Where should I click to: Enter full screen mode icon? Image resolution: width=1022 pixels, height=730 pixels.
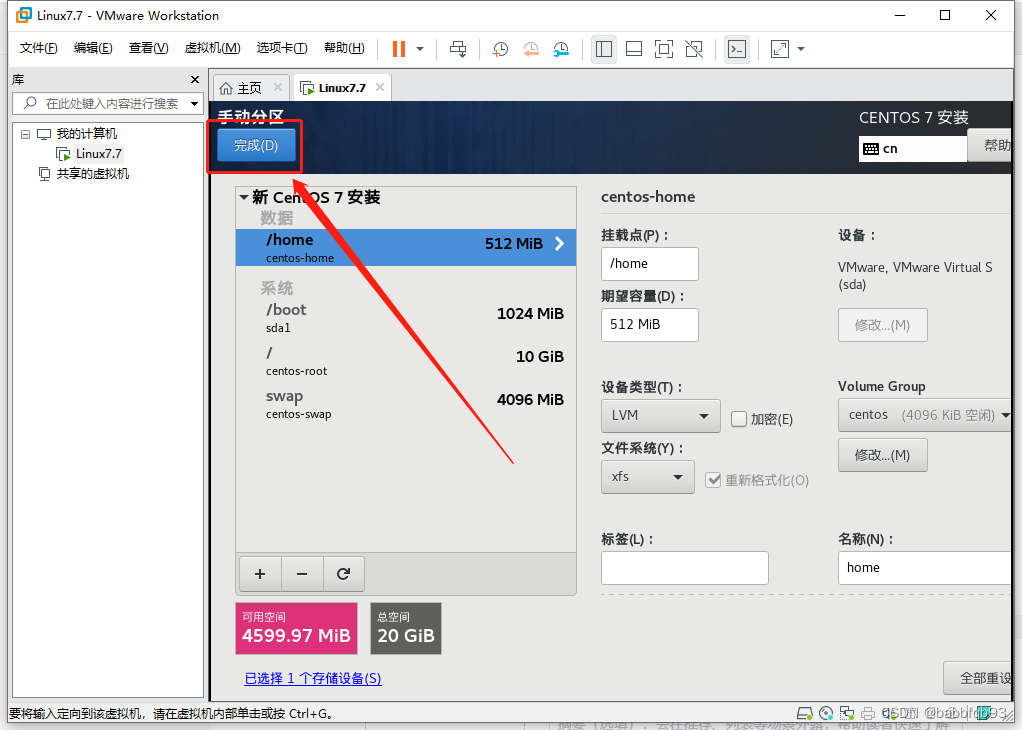[664, 49]
